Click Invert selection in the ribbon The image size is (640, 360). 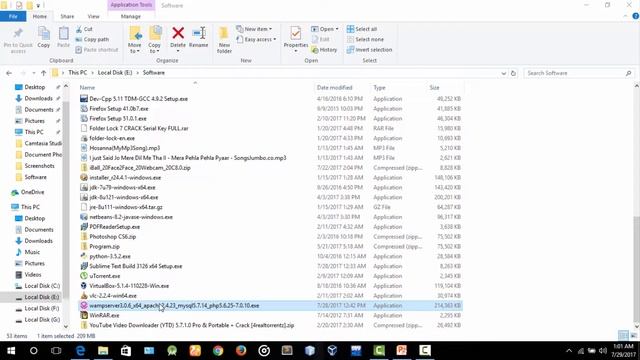pos(369,49)
